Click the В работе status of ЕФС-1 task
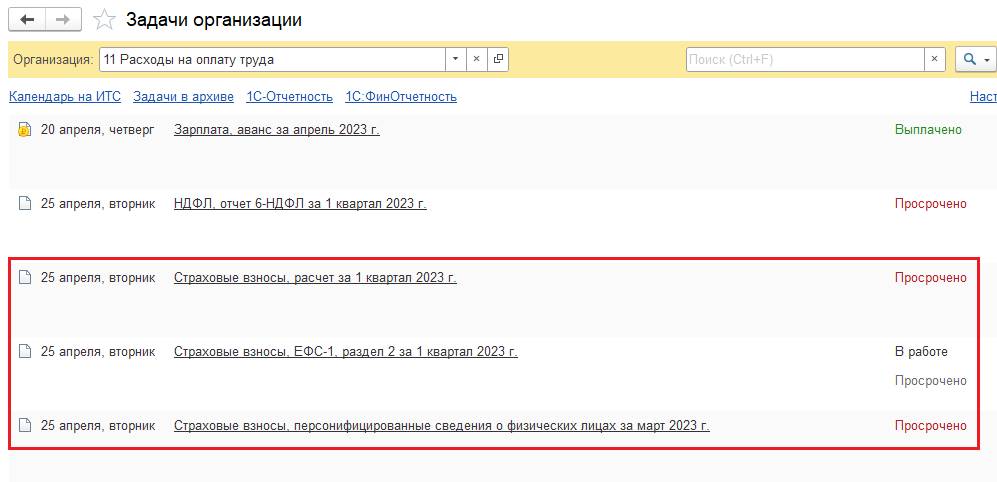997x482 pixels. click(x=921, y=352)
